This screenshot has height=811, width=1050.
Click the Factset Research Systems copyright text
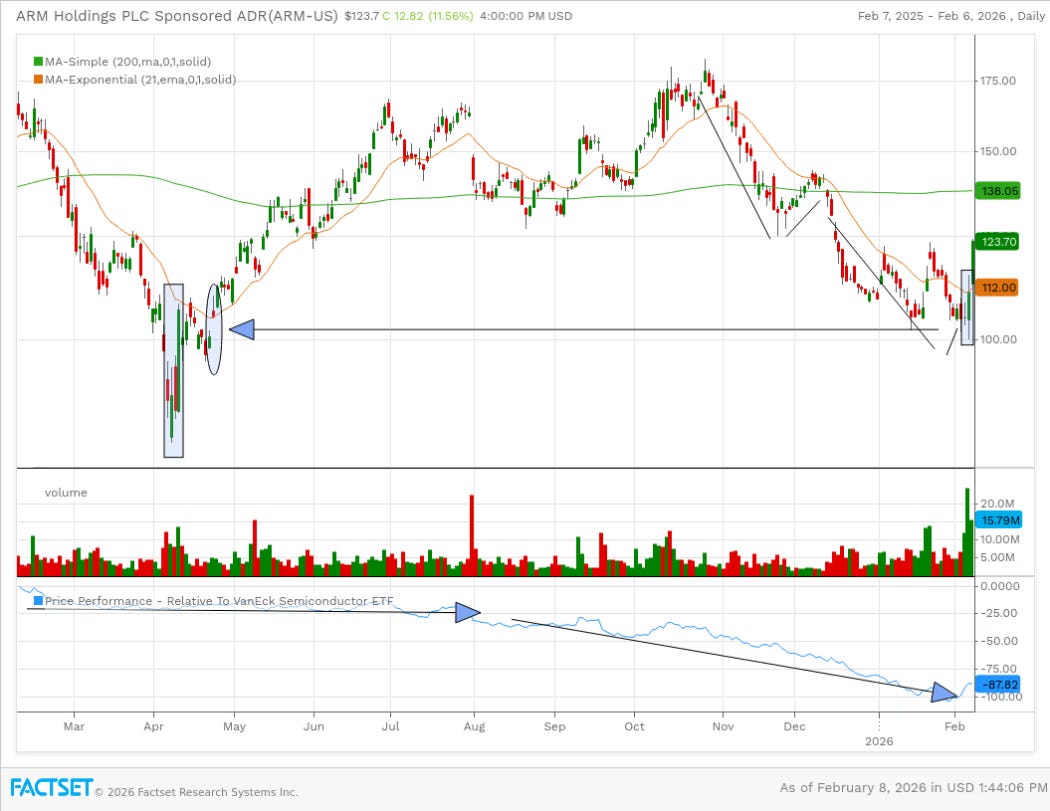[x=196, y=792]
